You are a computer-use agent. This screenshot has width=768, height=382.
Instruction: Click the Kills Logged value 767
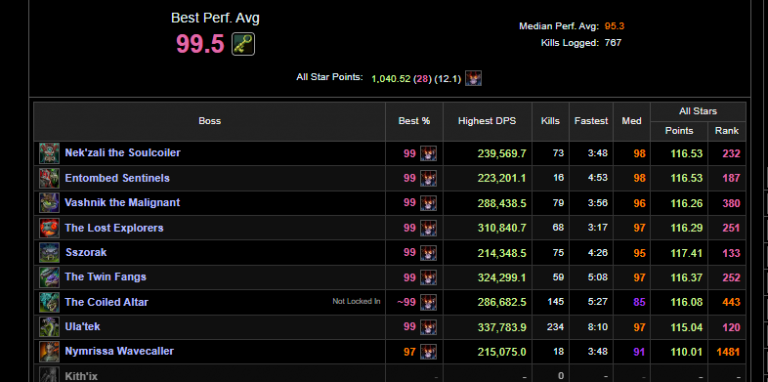click(x=613, y=43)
